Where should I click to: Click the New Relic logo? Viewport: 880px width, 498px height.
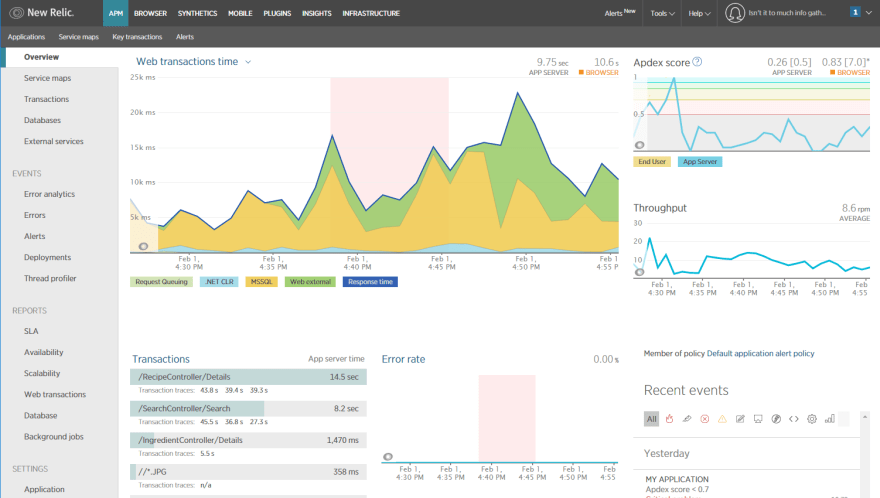pyautogui.click(x=42, y=12)
